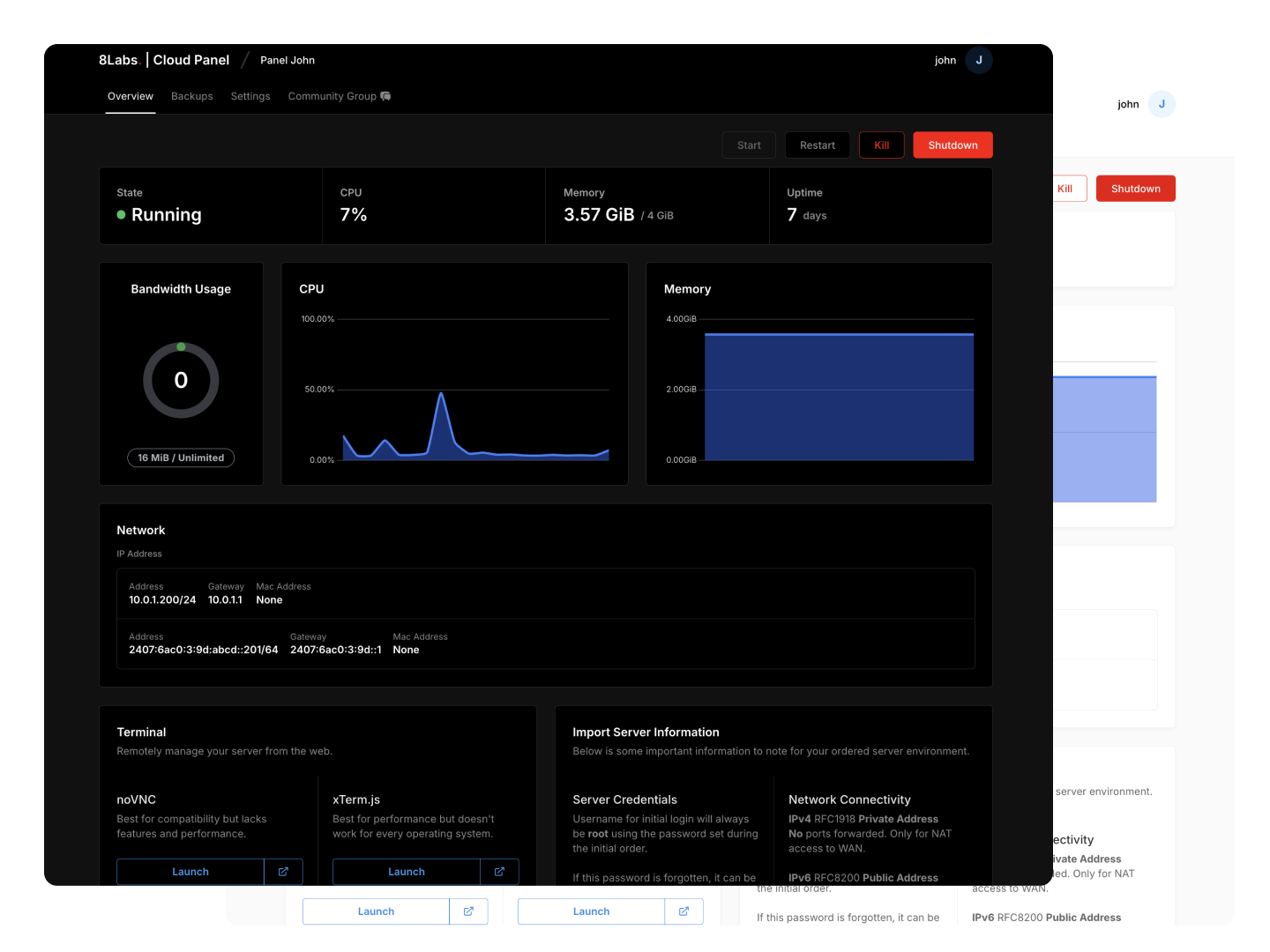Hit the Kill button in the dark panel
This screenshot has height=952, width=1270.
[x=881, y=145]
